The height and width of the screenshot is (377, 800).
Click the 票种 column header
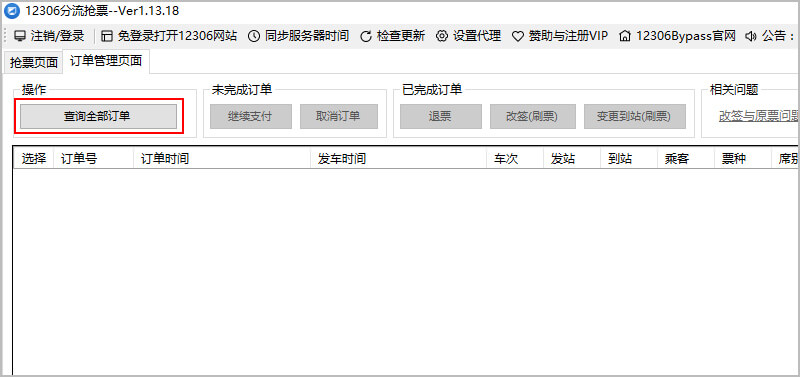tap(743, 159)
